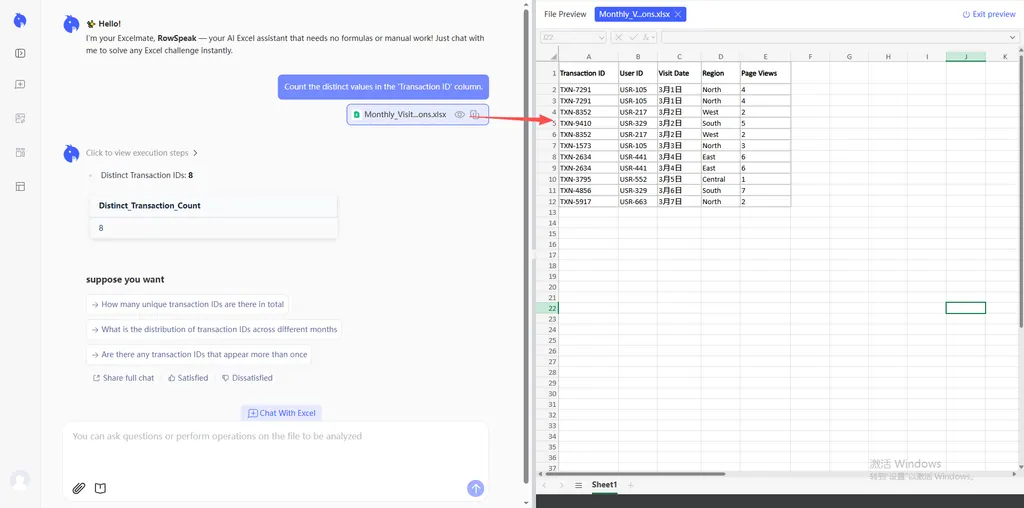The height and width of the screenshot is (508, 1024).
Task: Click the send arrow button
Action: coord(476,488)
